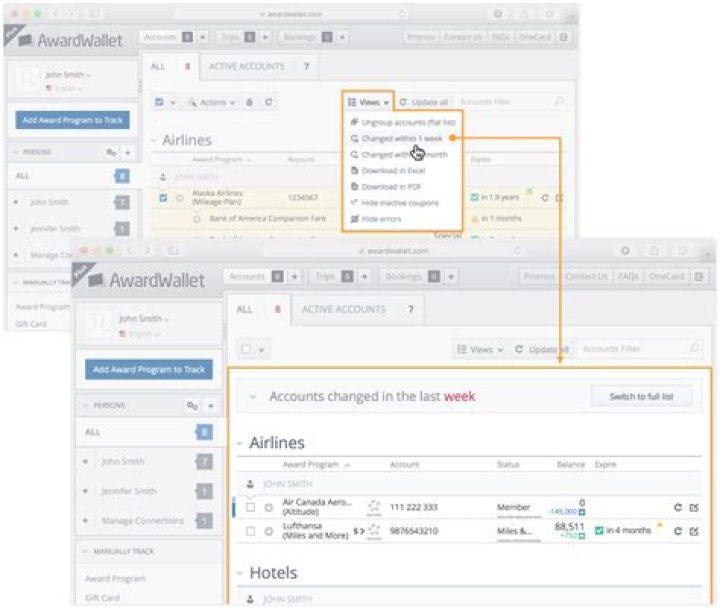Collapse the Persons panel in front window

85,406
